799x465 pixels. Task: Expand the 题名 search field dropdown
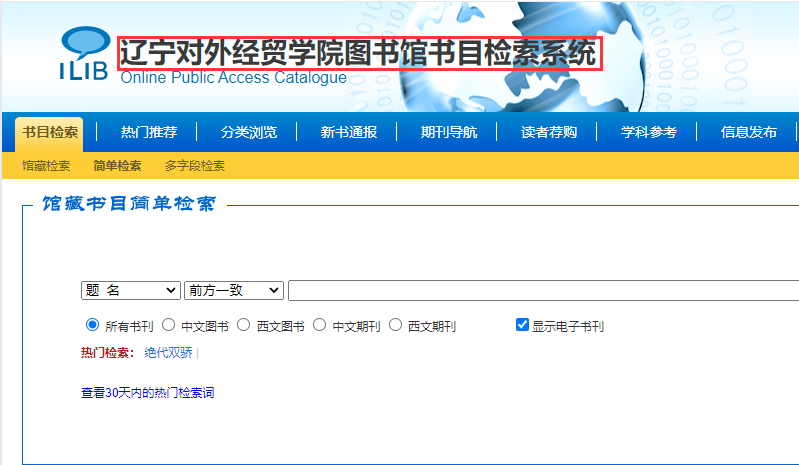131,290
